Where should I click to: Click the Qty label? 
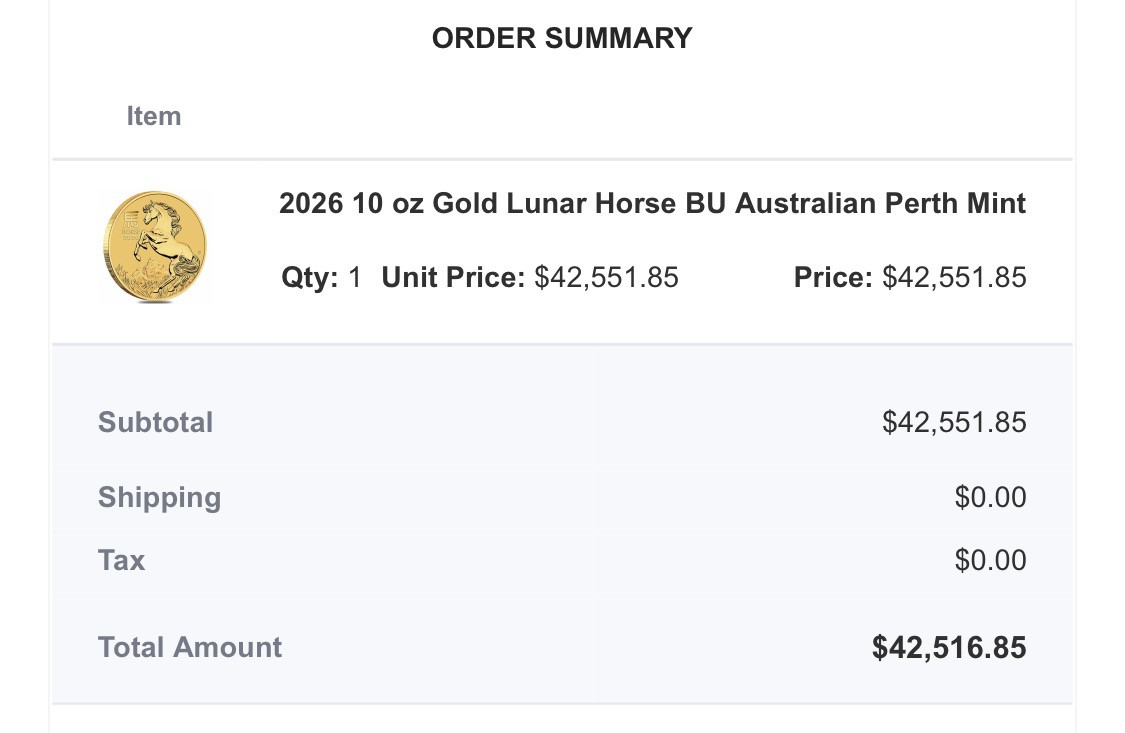click(310, 277)
